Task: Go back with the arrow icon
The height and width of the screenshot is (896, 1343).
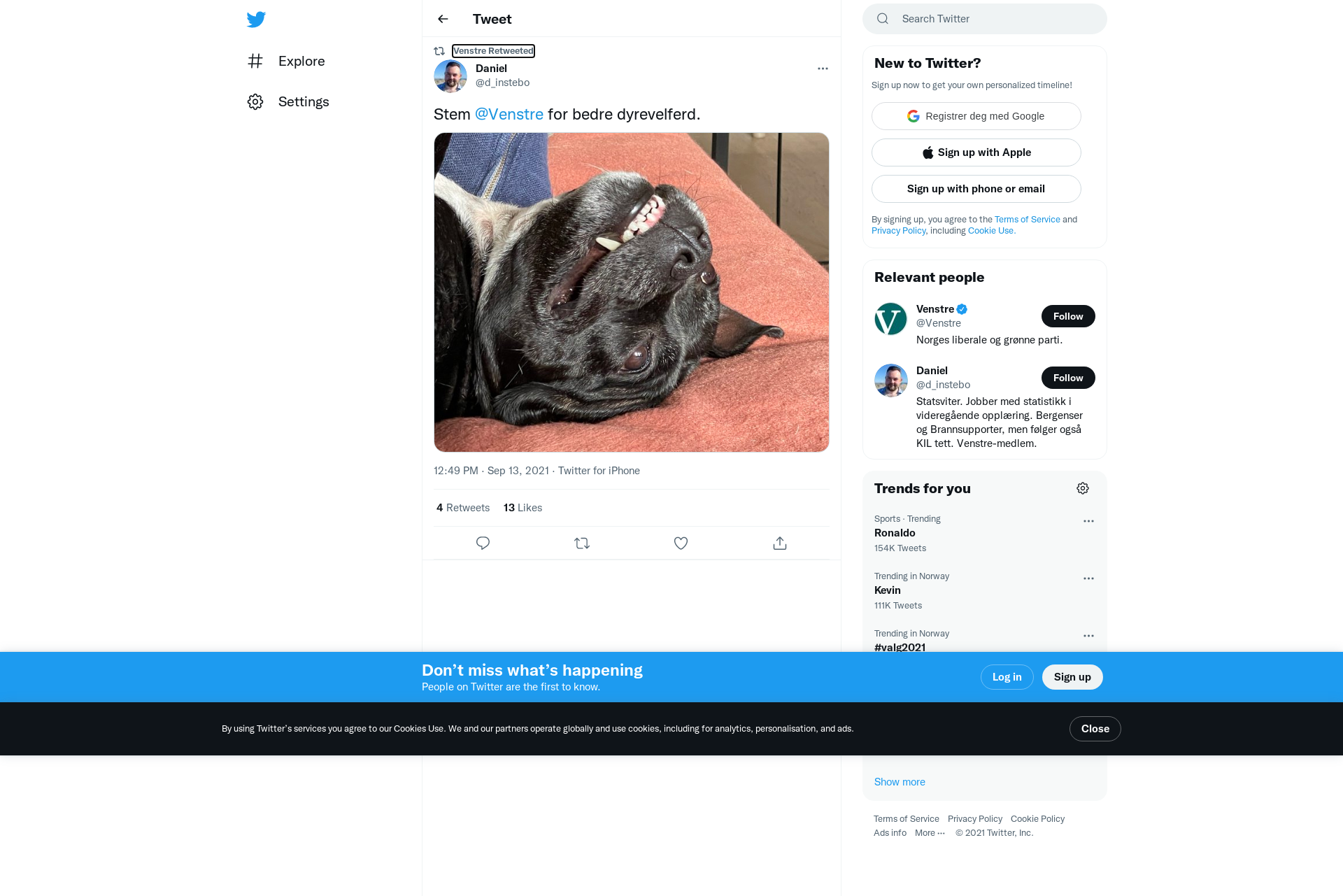Action: 443,19
